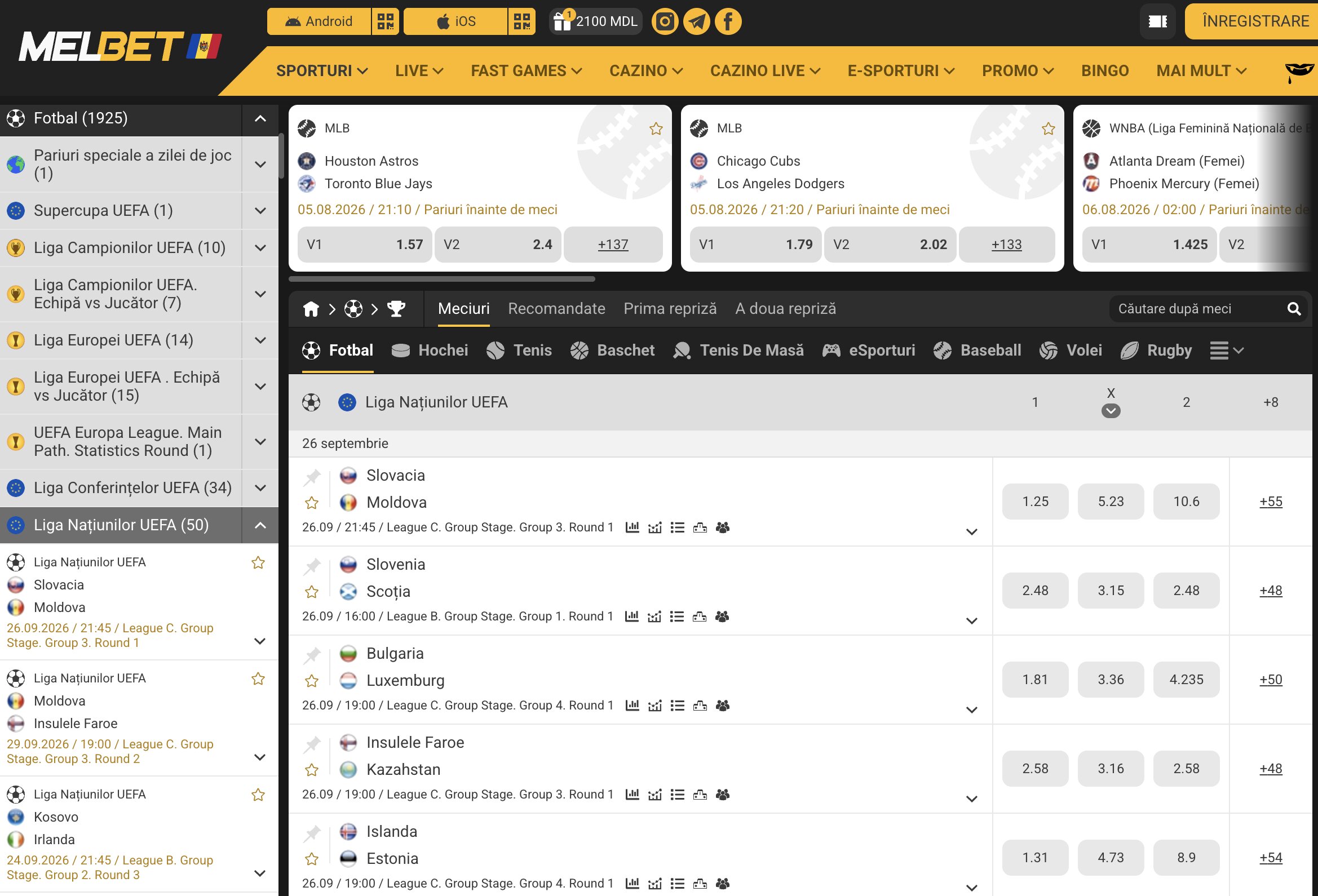Screen dimensions: 1318x896
Task: Pin the Slovacia vs Moldova match
Action: [x=312, y=477]
